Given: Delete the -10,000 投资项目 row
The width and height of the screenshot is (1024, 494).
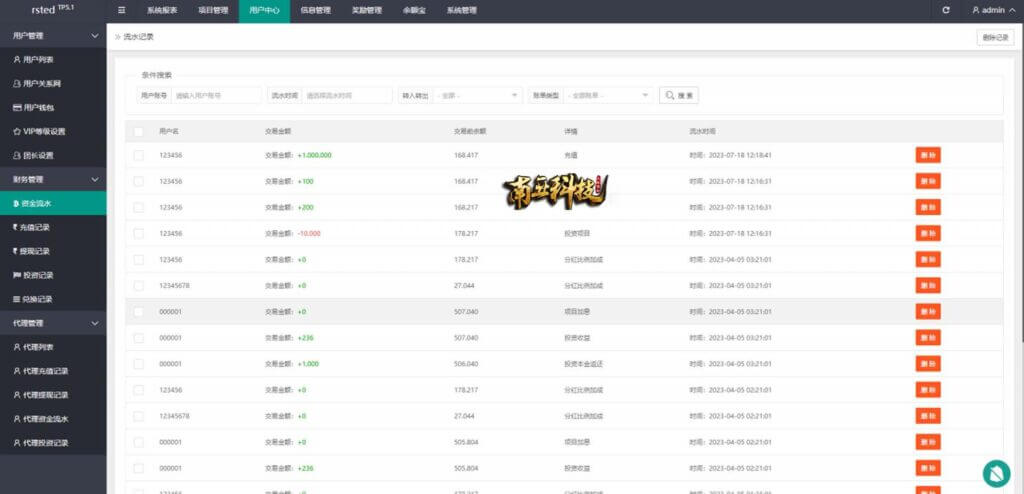Looking at the screenshot, I should pos(927,233).
